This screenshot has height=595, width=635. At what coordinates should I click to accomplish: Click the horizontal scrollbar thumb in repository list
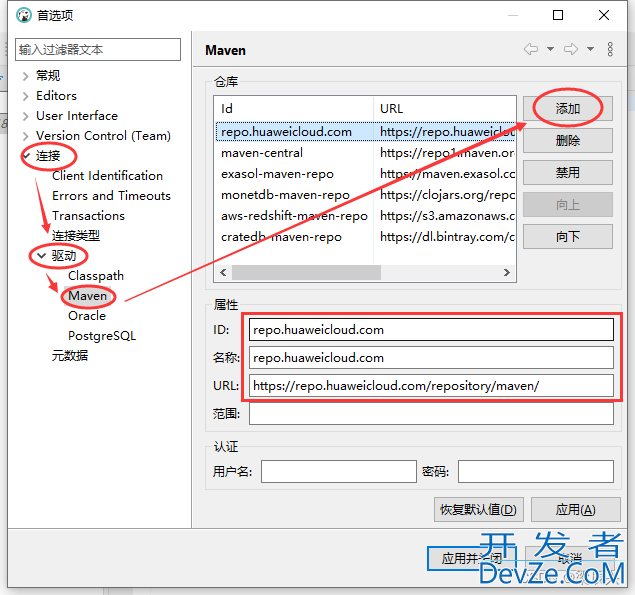point(306,272)
